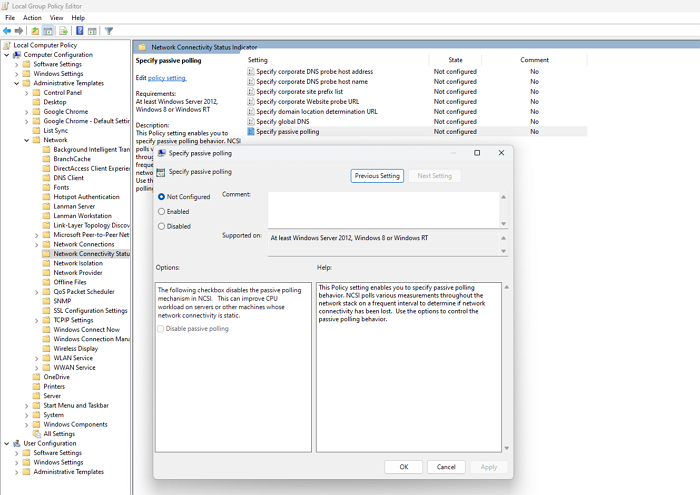Click the DNS Client folder icon
The width and height of the screenshot is (700, 495).
click(46, 178)
